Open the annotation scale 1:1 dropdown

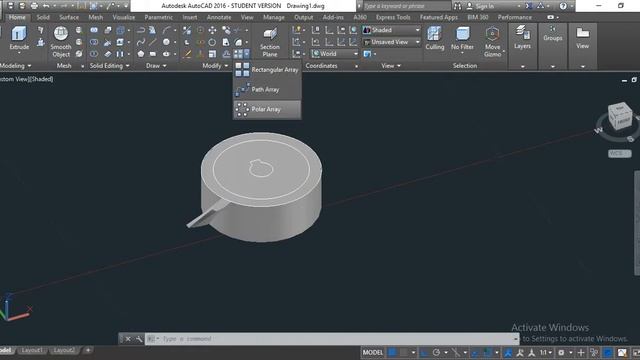[x=546, y=352]
